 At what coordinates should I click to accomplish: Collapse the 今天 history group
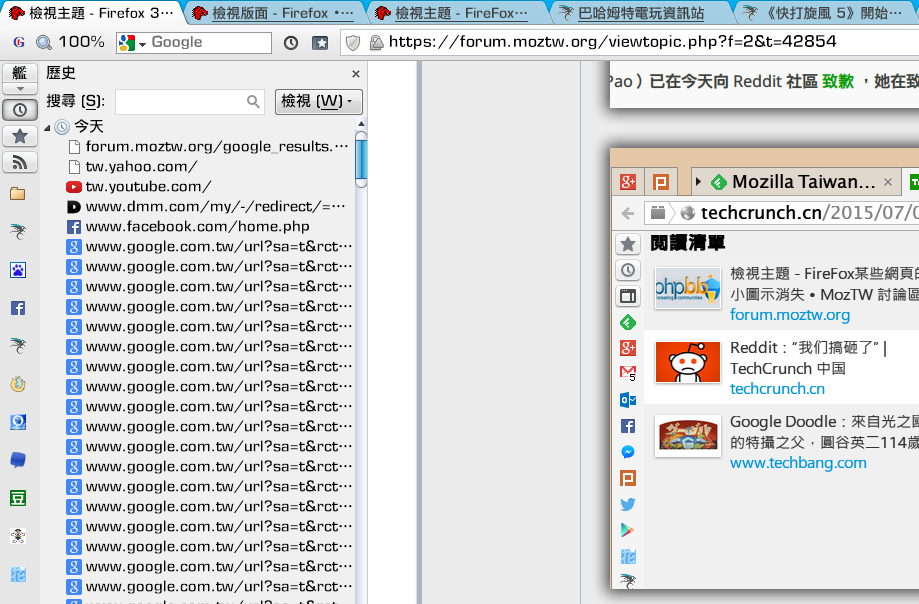48,127
